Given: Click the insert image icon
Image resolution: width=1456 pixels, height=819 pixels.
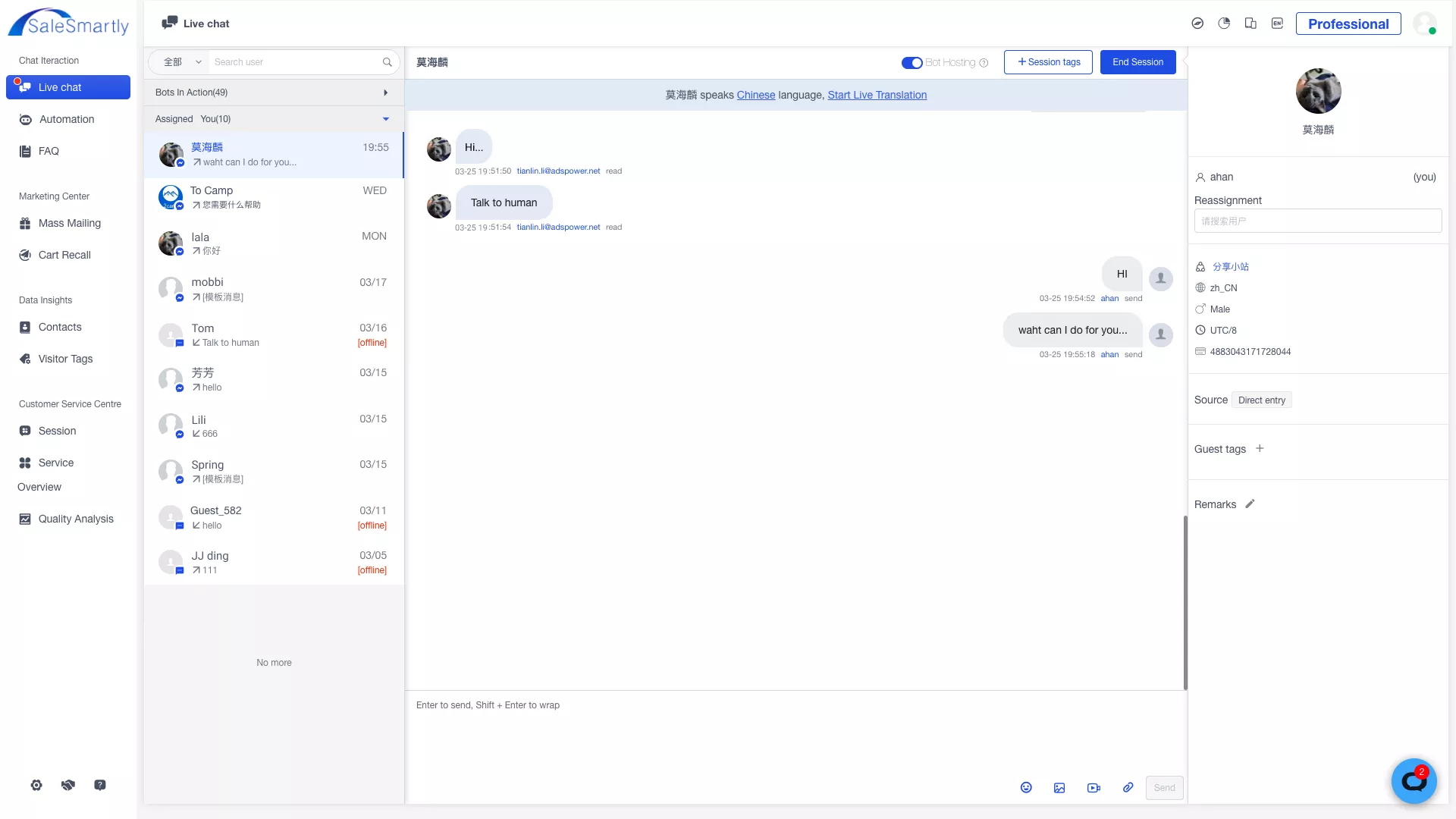Looking at the screenshot, I should tap(1059, 788).
